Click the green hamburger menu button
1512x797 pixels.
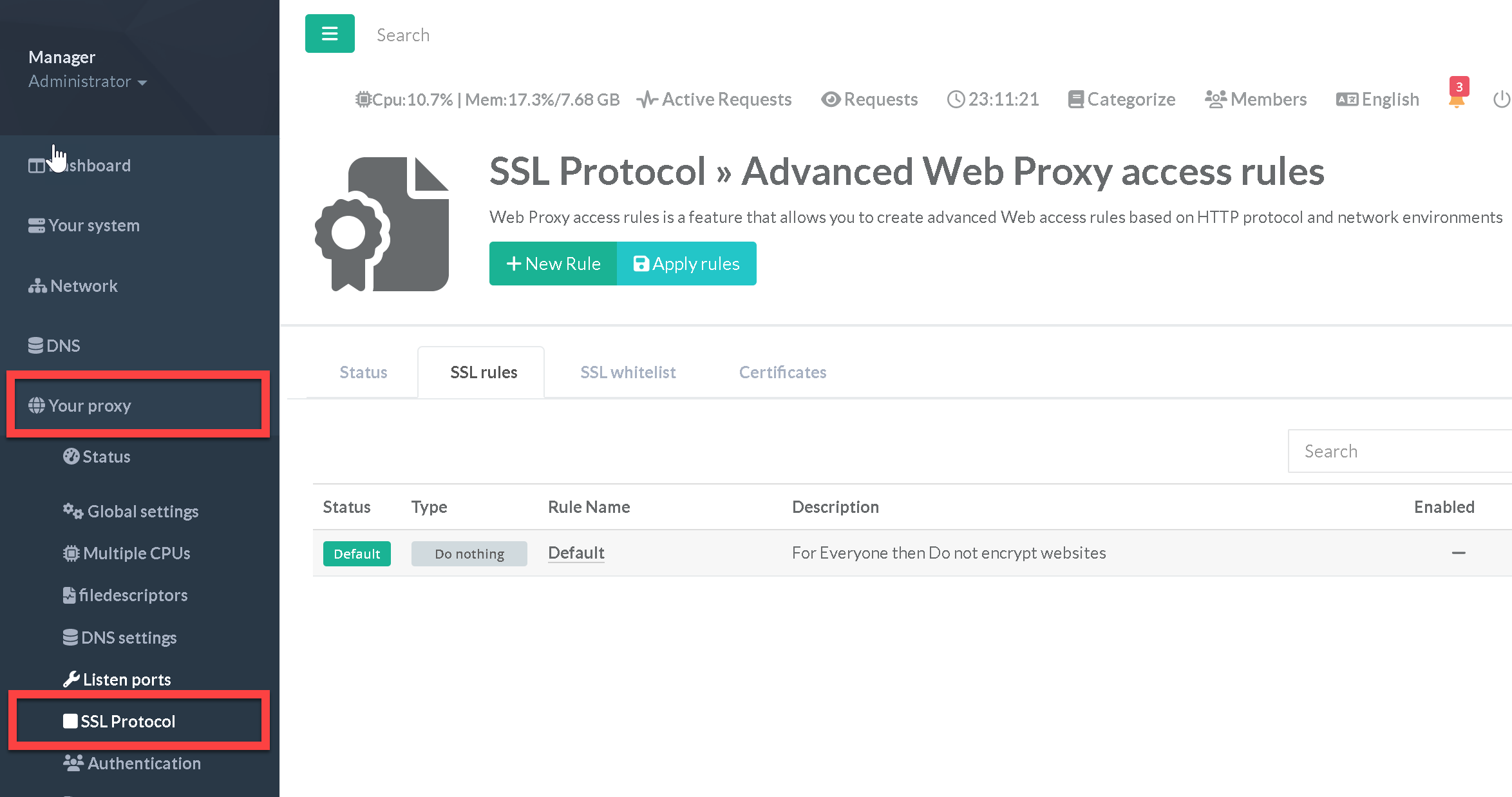coord(329,34)
